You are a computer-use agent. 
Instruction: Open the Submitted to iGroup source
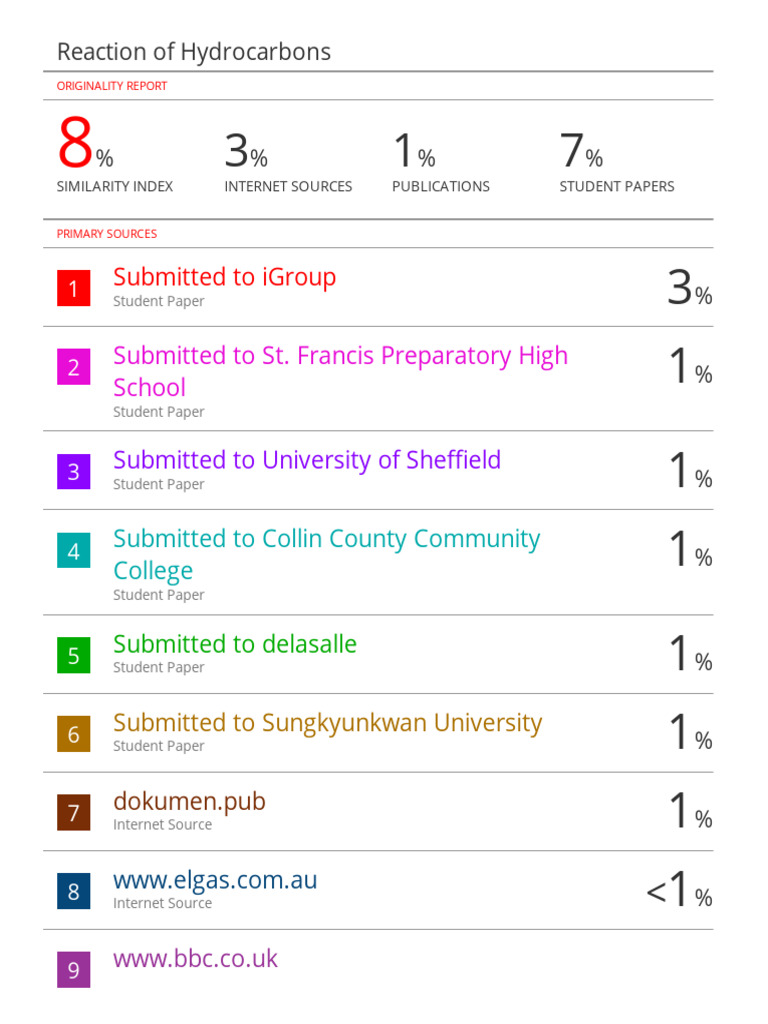[224, 277]
